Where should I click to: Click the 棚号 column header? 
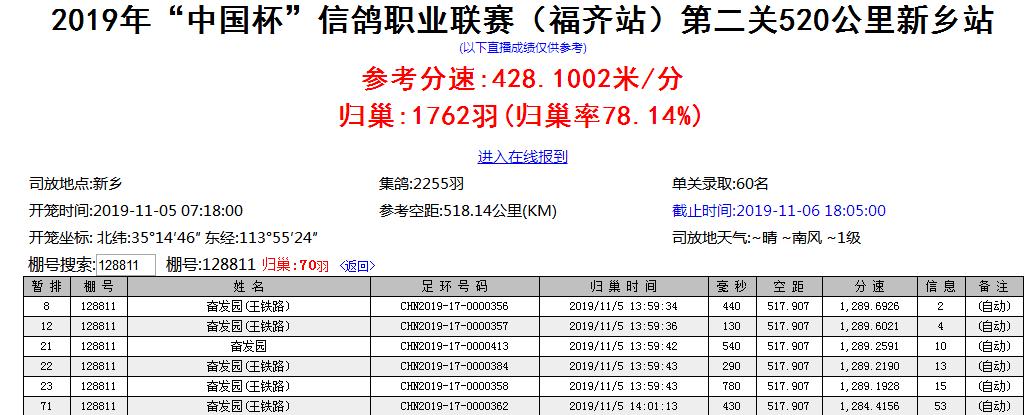point(99,286)
